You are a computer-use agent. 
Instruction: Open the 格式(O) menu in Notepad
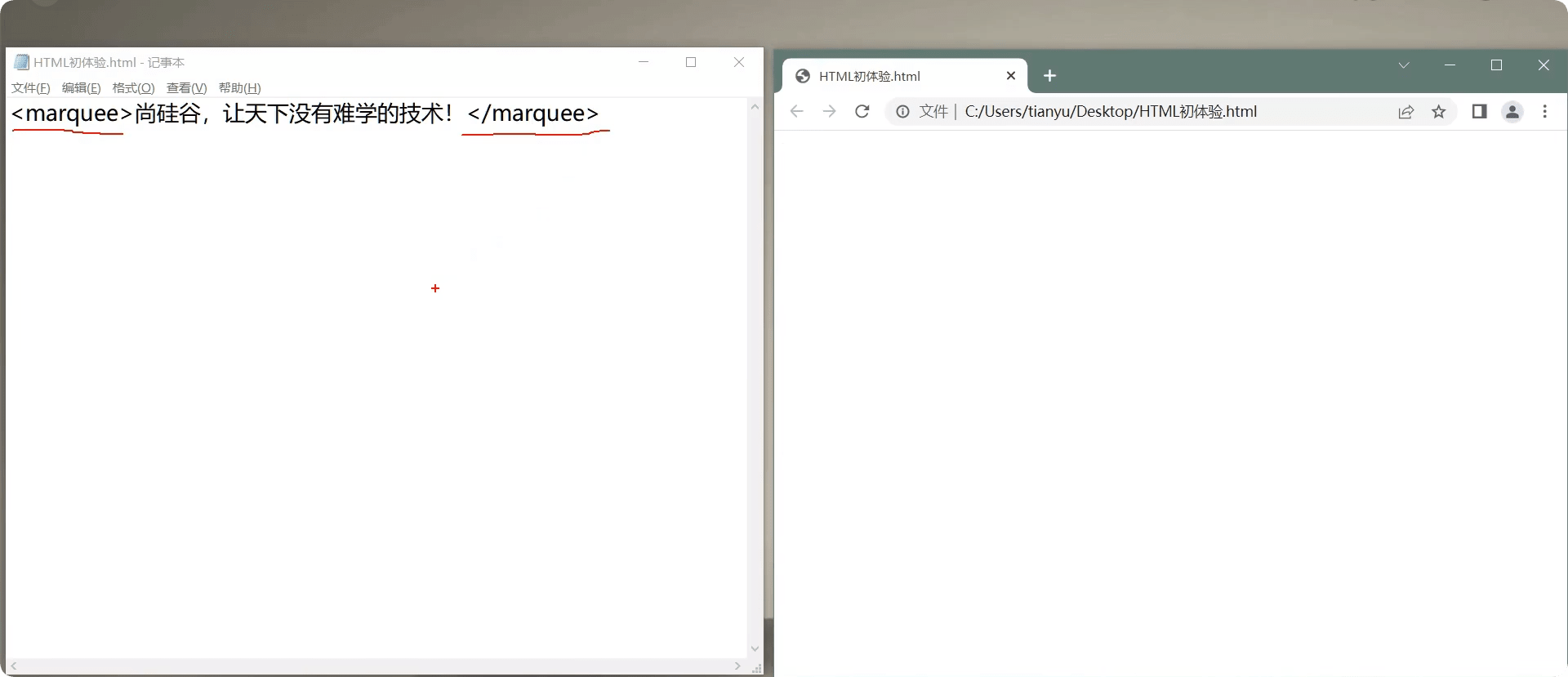point(133,88)
